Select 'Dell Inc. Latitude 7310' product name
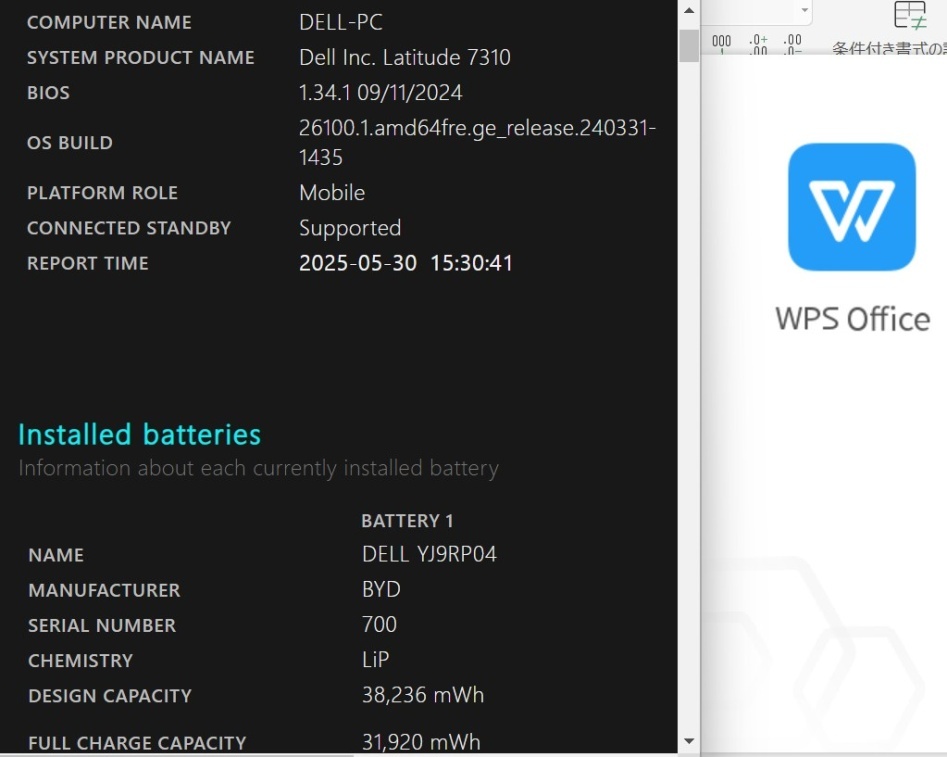Image resolution: width=947 pixels, height=757 pixels. point(405,57)
